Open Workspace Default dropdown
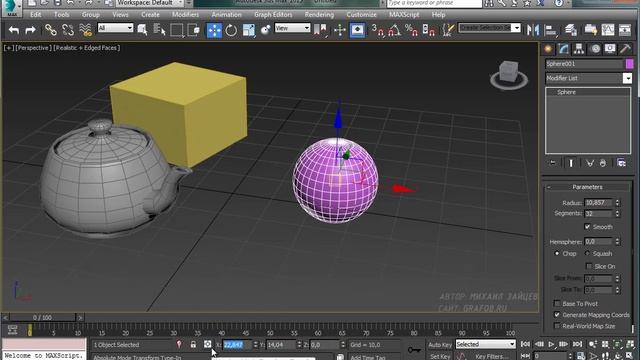640x360 pixels. [149, 3]
